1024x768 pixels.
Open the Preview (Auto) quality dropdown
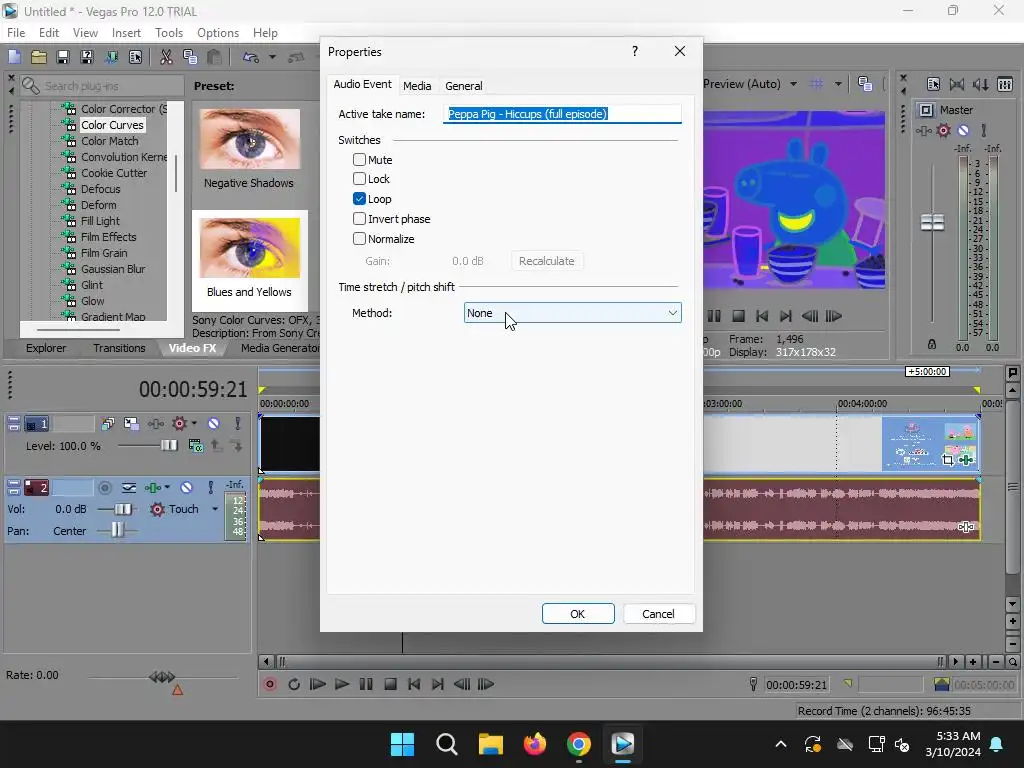click(x=793, y=84)
